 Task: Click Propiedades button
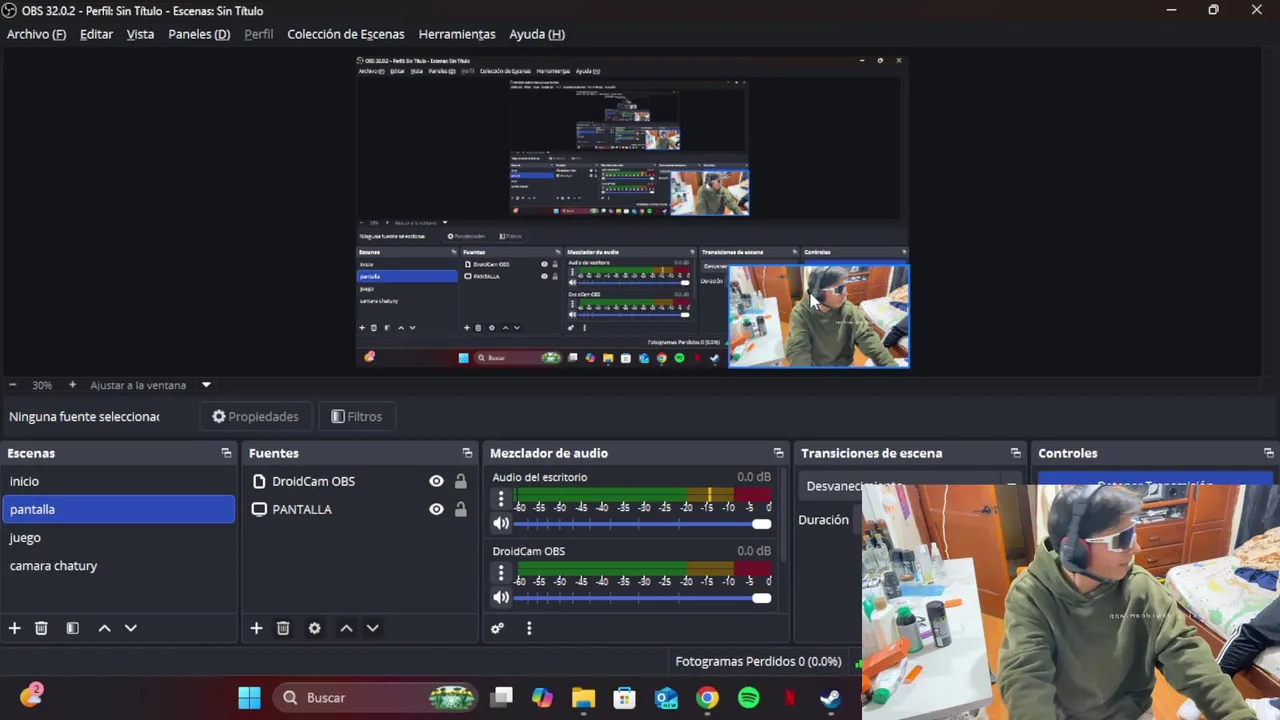coord(256,417)
